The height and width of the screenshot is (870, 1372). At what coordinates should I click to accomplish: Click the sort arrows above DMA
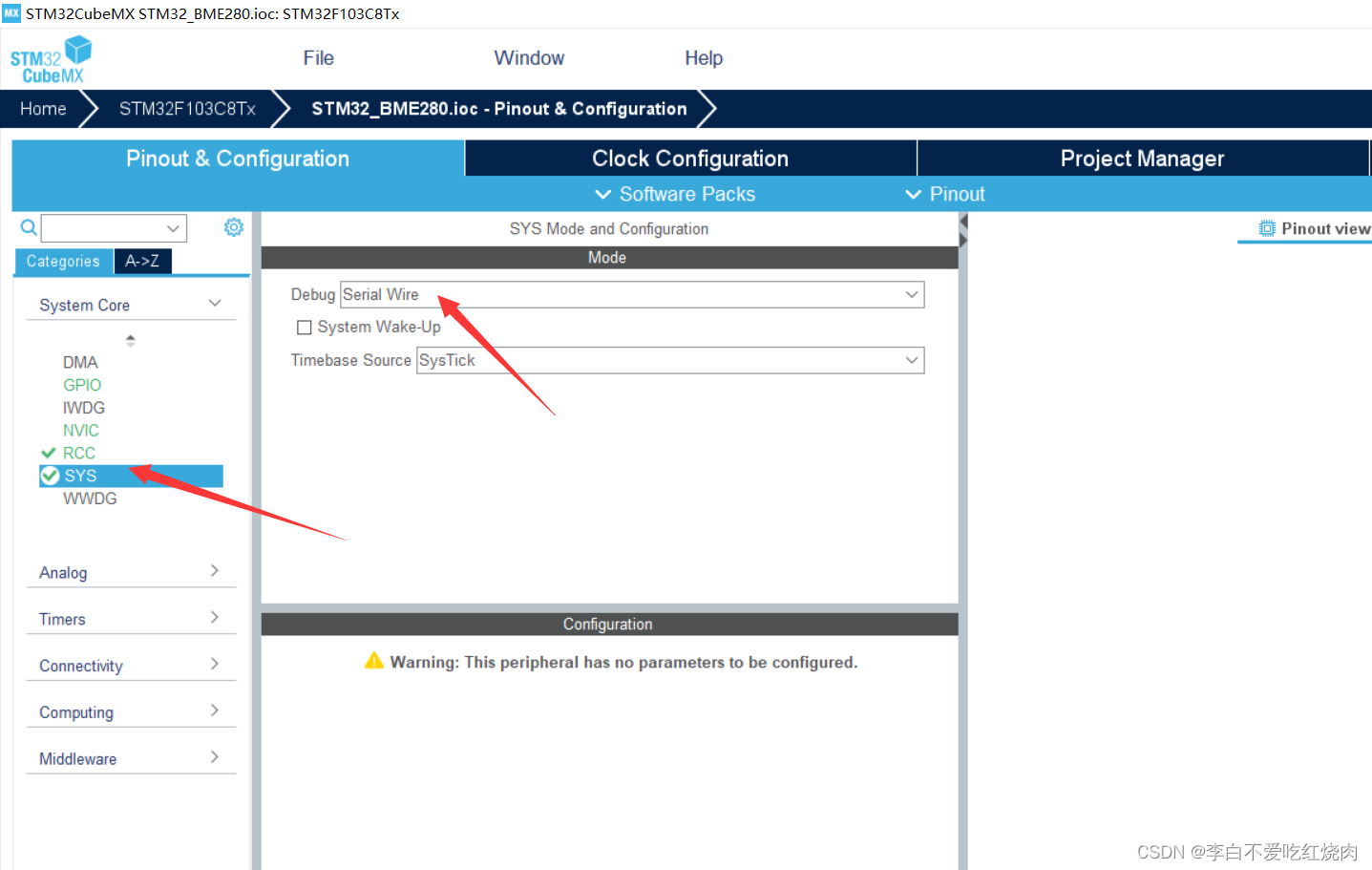tap(131, 340)
